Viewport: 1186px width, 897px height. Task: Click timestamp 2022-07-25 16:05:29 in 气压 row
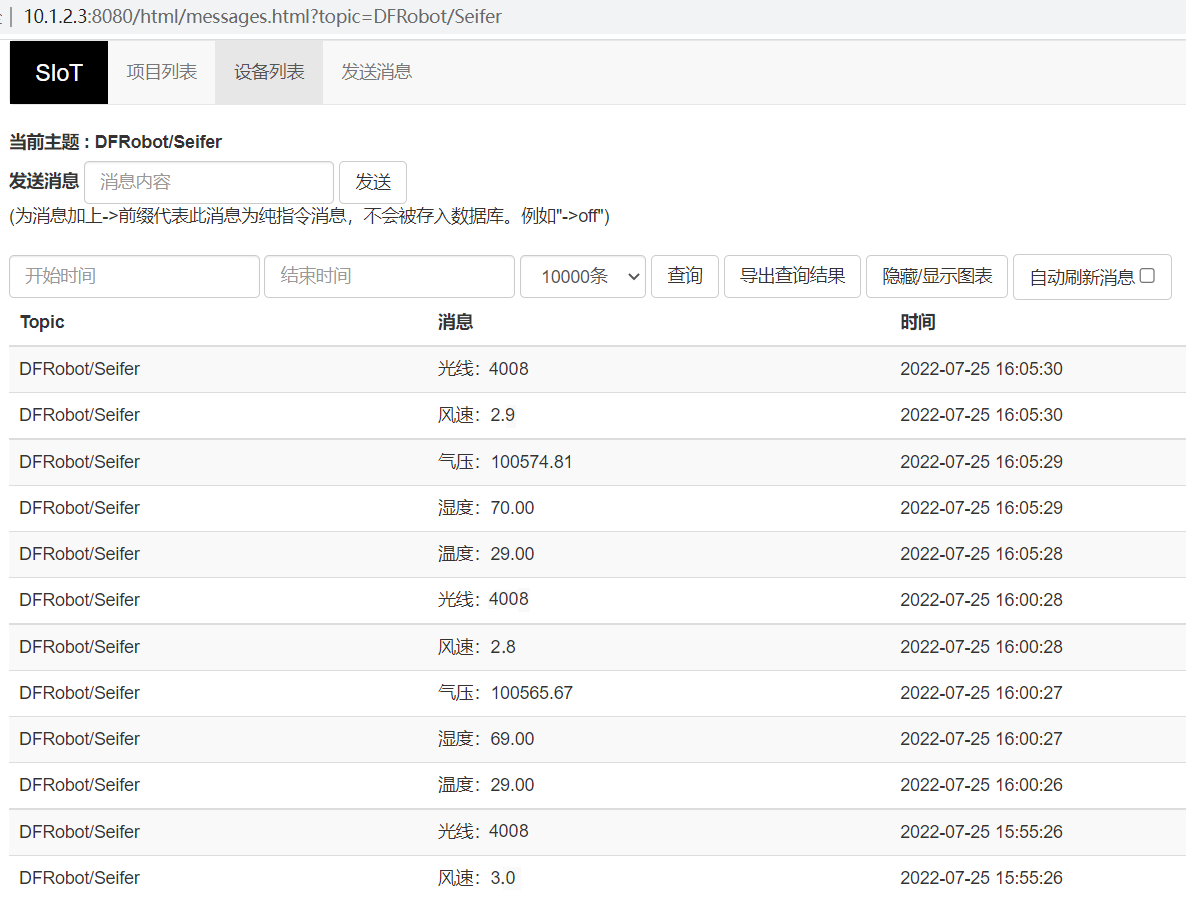pyautogui.click(x=981, y=462)
